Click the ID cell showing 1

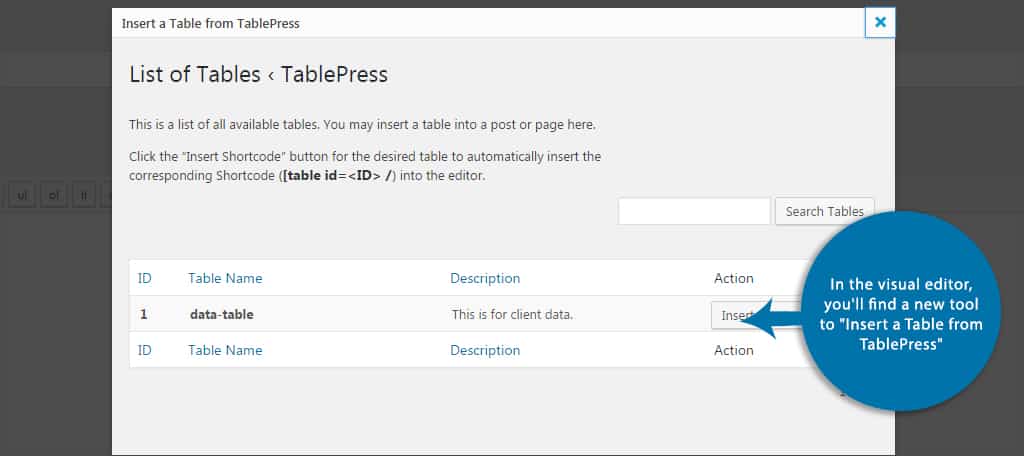[x=144, y=314]
